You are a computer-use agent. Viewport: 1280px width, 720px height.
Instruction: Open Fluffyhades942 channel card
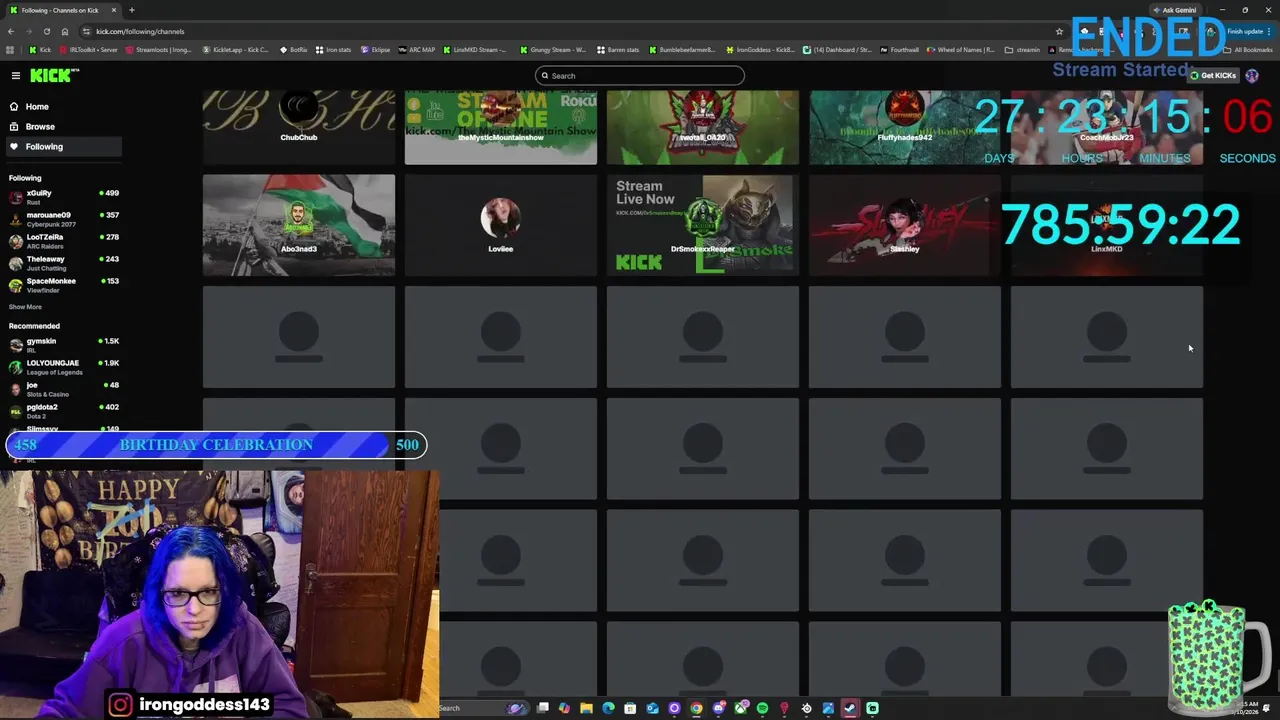(904, 127)
